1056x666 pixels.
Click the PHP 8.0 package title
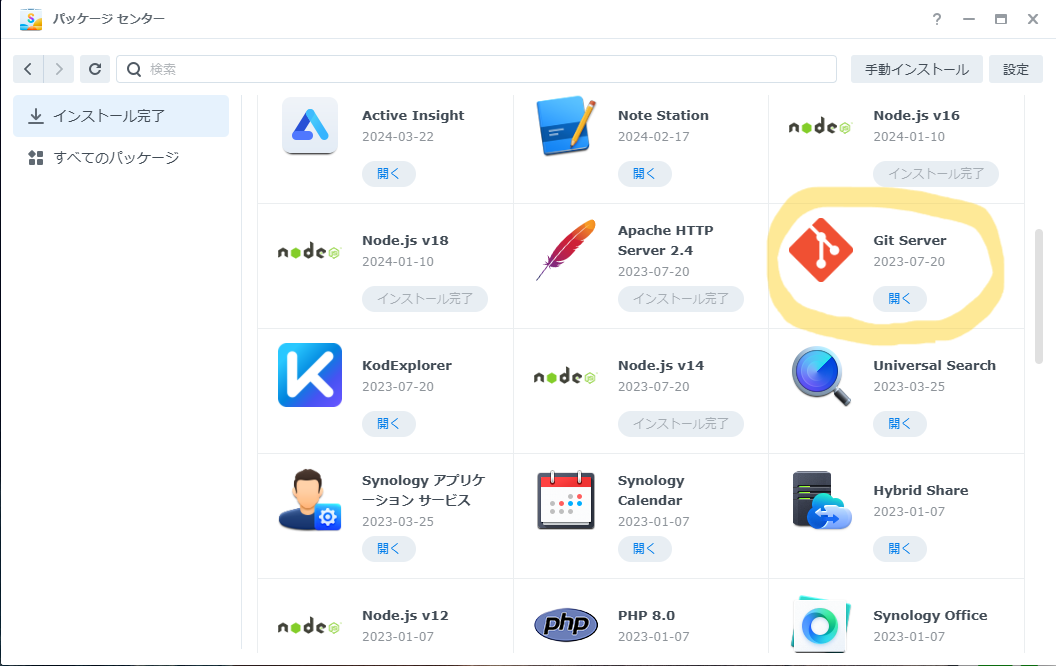pos(647,615)
